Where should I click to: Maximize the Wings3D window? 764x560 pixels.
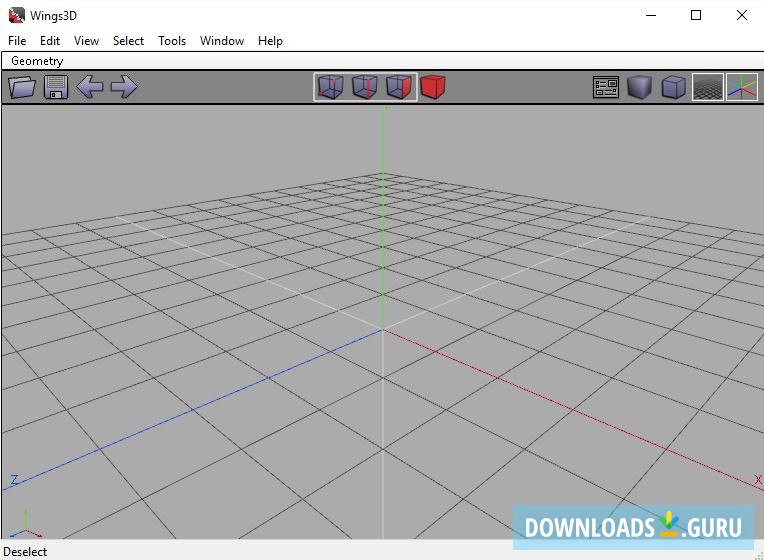coord(696,15)
